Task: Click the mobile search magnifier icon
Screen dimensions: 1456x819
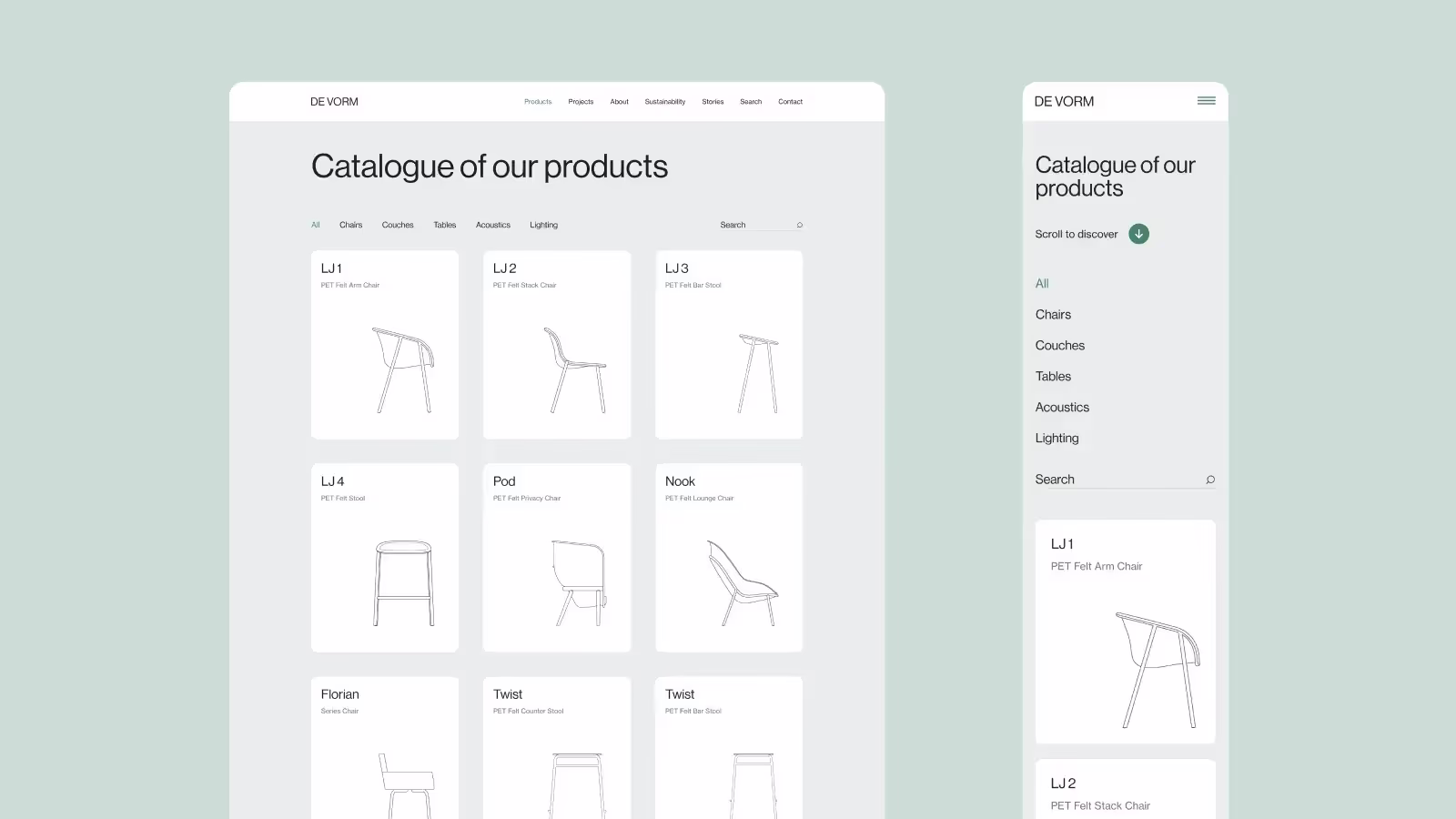Action: 1209,480
